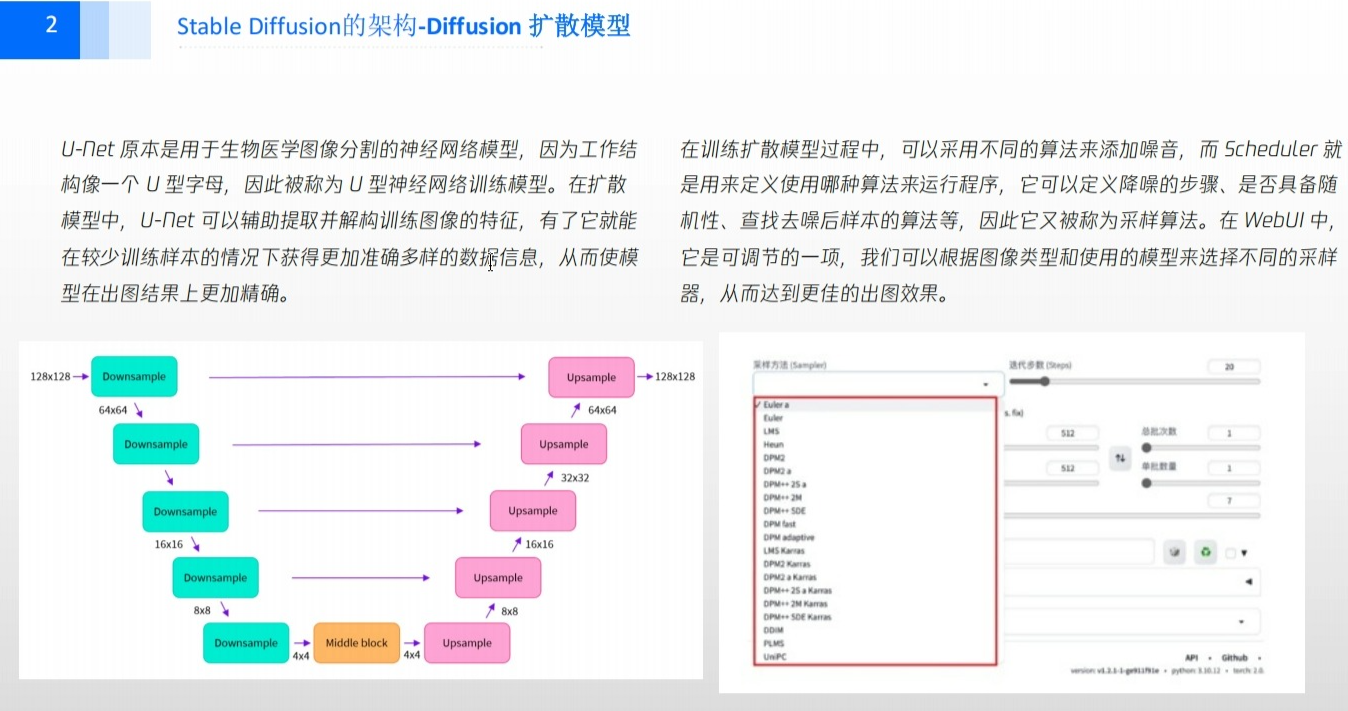
Task: Open the Github link in the footer
Action: pos(1233,658)
